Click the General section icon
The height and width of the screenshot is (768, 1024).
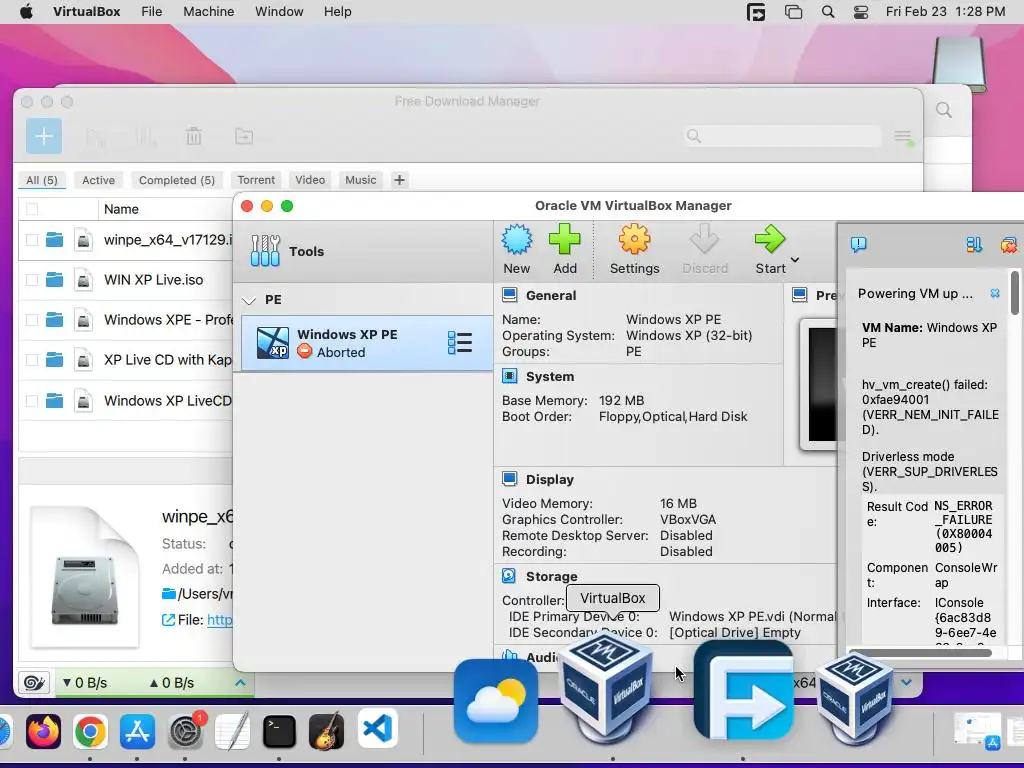509,295
